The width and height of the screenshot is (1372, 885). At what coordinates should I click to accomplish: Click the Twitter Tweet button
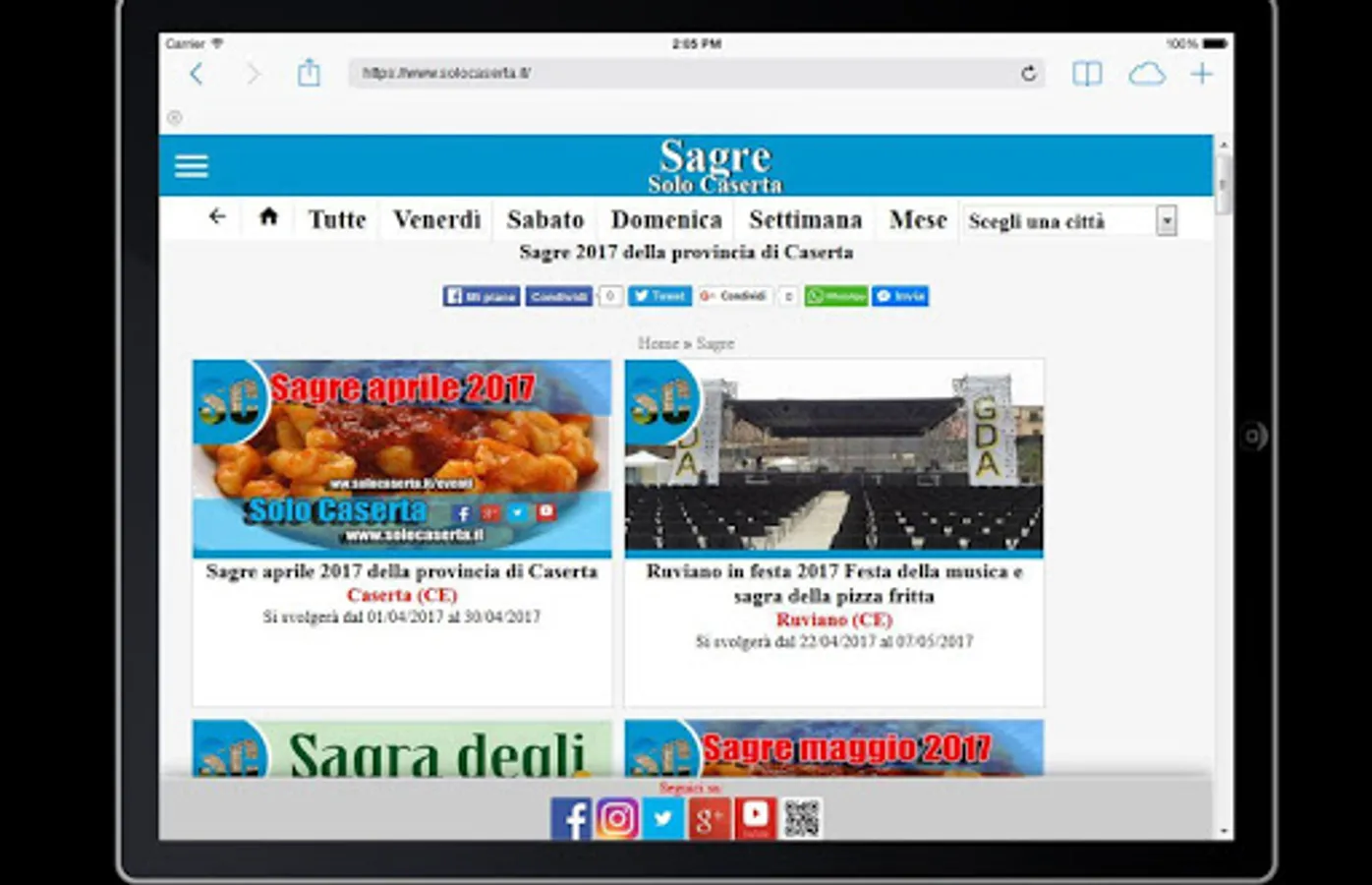pos(659,296)
